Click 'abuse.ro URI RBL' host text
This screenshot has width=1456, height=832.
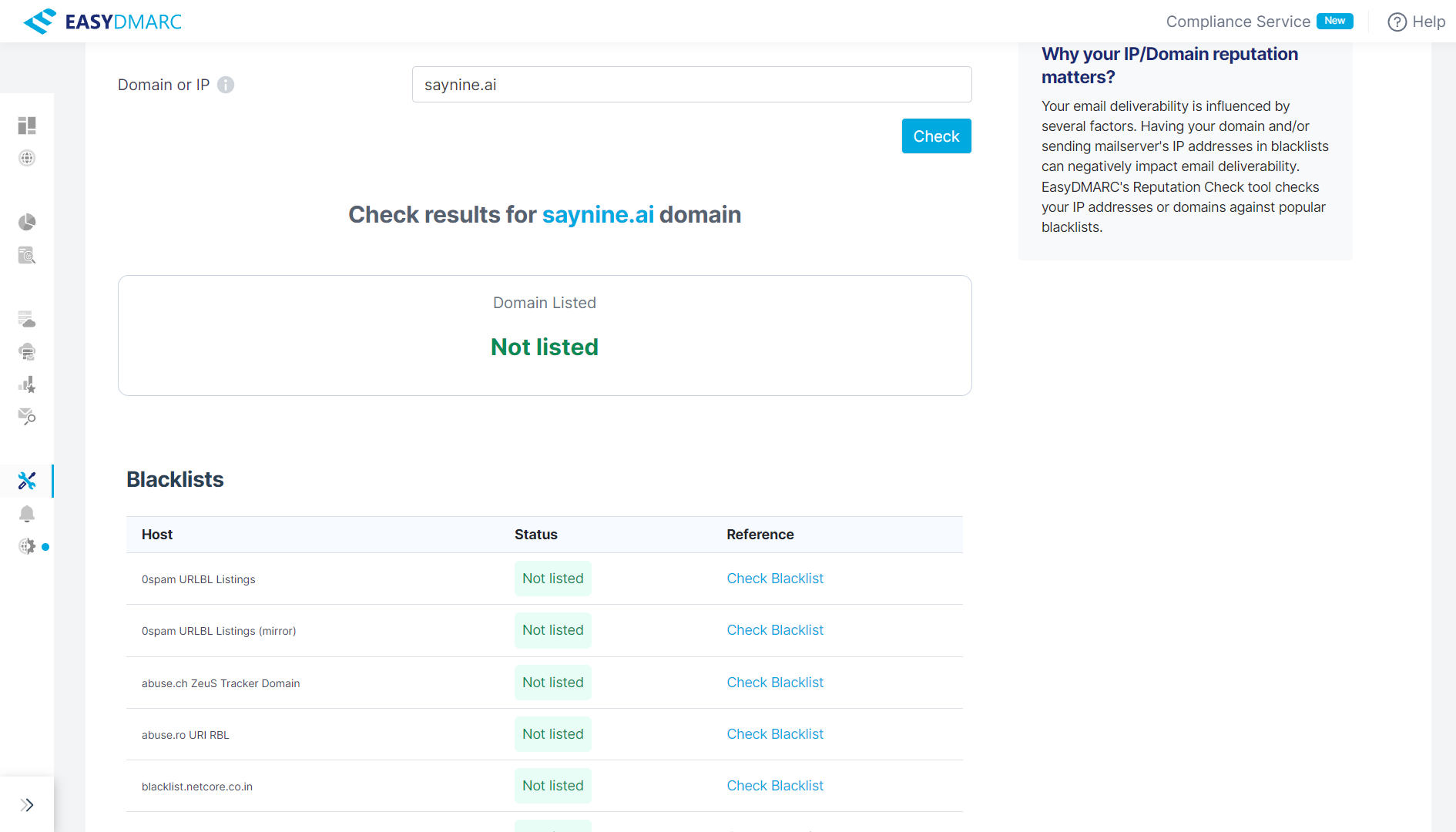click(x=186, y=735)
